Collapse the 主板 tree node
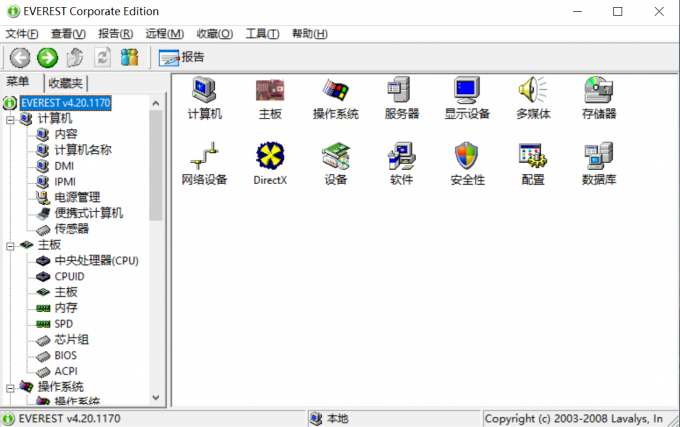Viewport: 680px width, 427px height. pos(10,245)
